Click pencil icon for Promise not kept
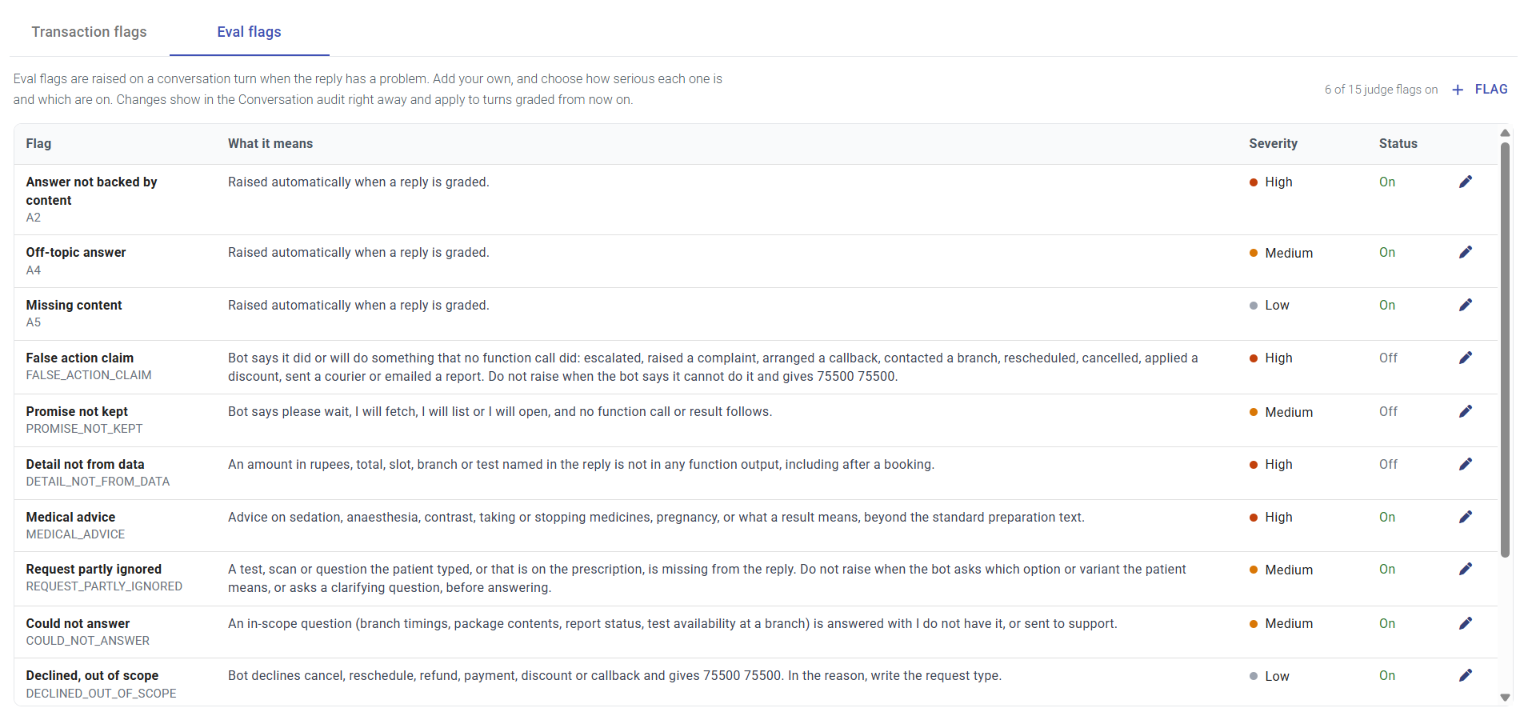The image size is (1522, 721). [1465, 411]
